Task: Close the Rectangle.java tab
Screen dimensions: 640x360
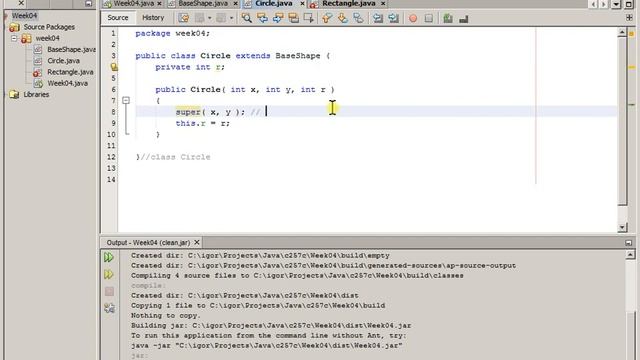Action: click(x=383, y=4)
